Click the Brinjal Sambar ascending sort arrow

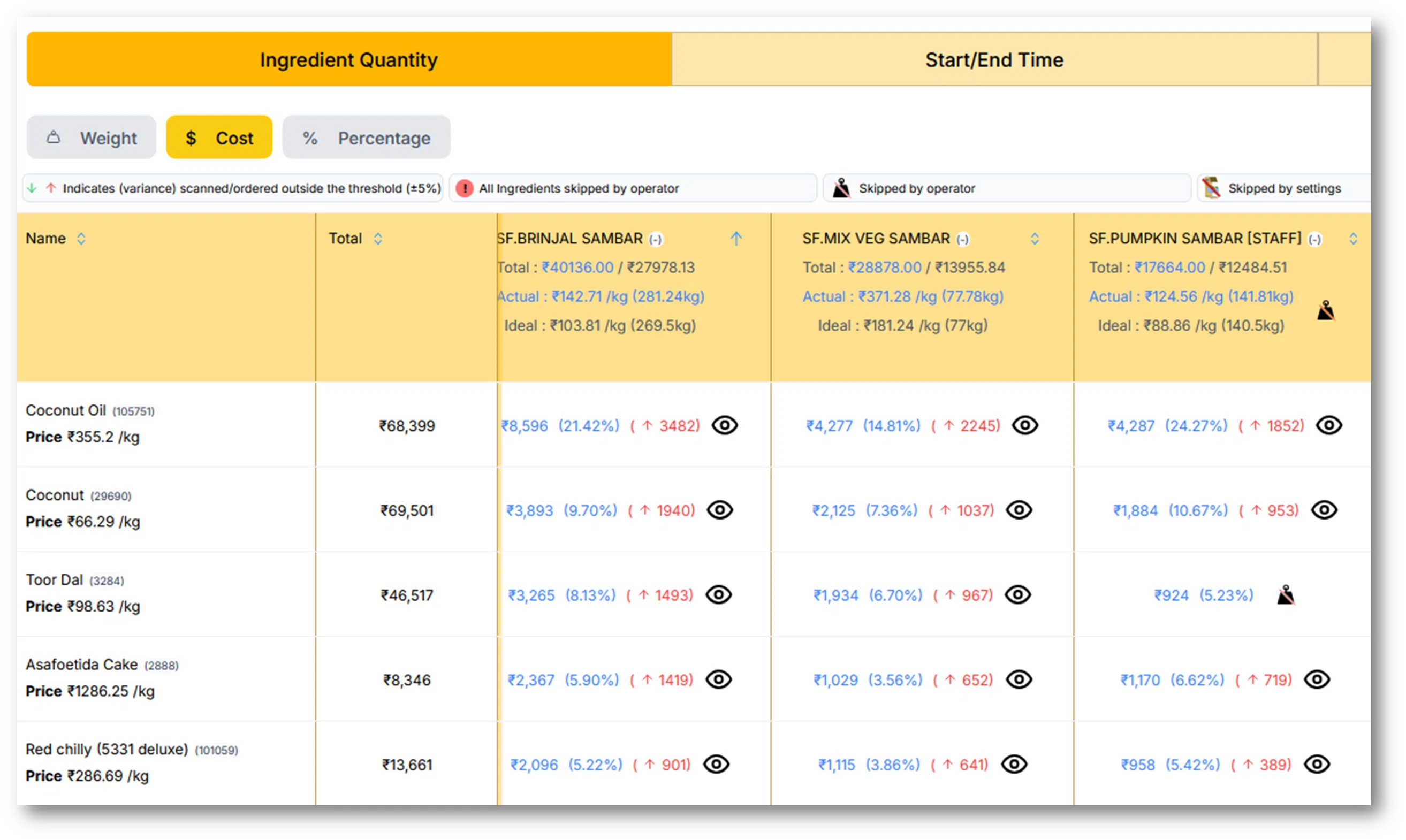pos(735,238)
